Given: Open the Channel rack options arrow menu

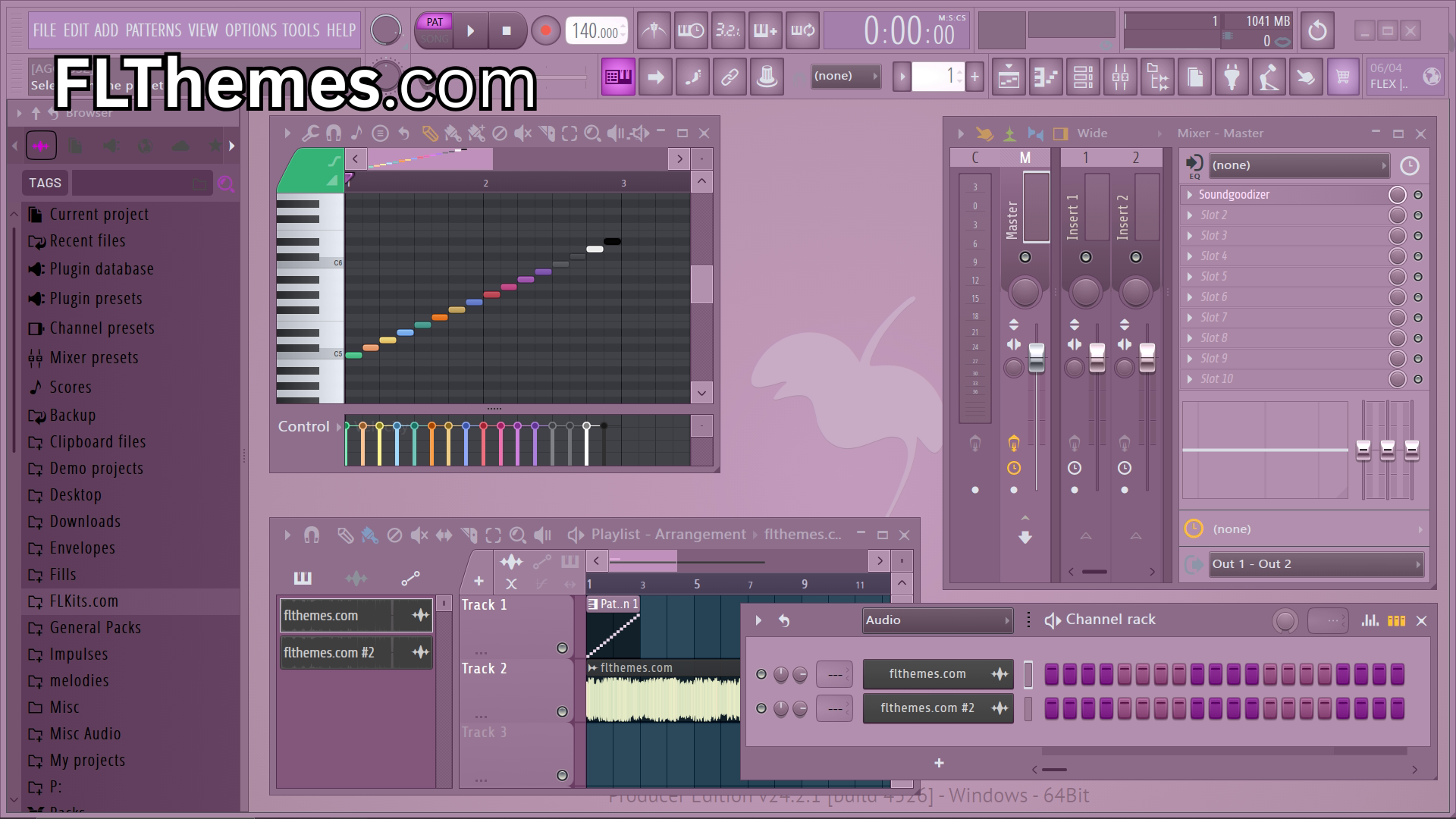Looking at the screenshot, I should [758, 620].
